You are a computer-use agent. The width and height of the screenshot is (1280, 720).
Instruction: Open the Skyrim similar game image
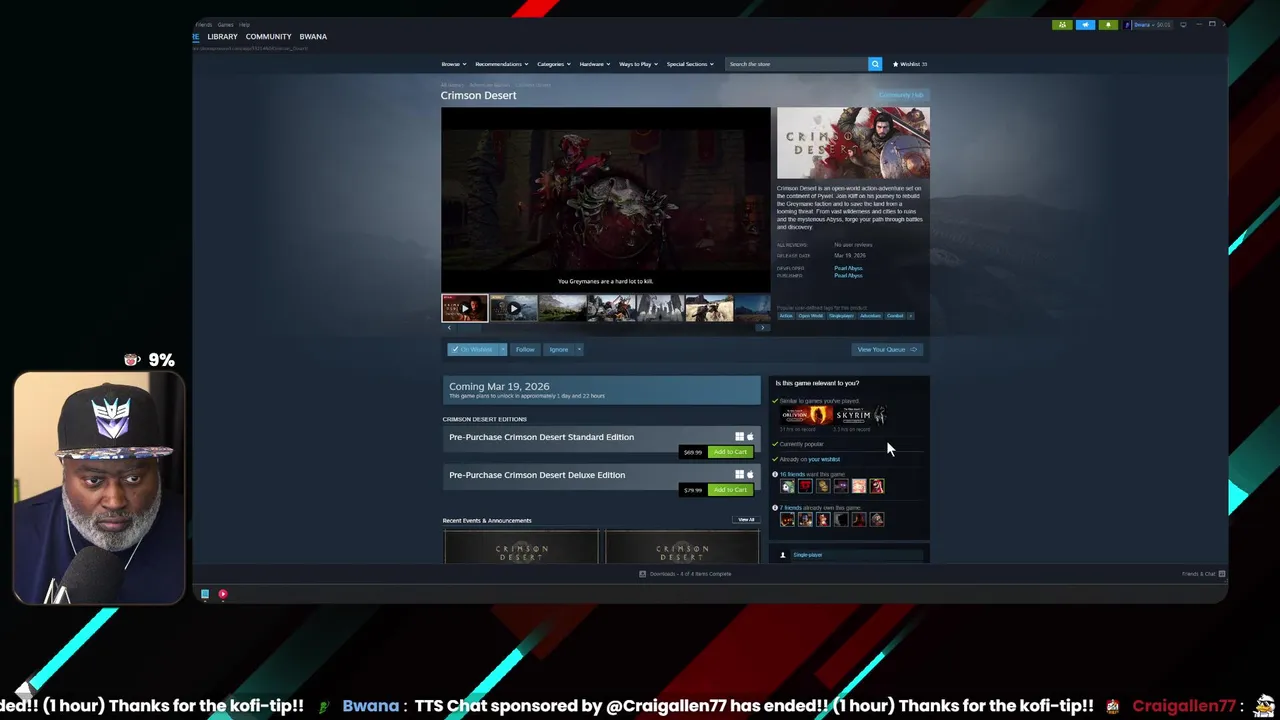pos(860,415)
